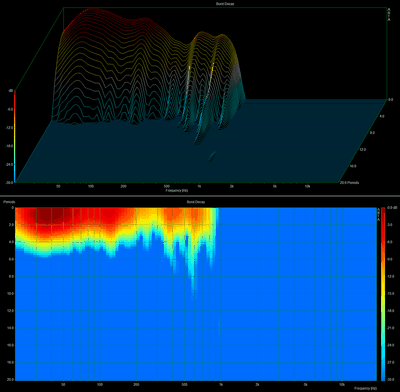This screenshot has width=400, height=392.
Task: Select the Frequency (Hz) axis label under the waterfall plot
Action: click(x=177, y=190)
